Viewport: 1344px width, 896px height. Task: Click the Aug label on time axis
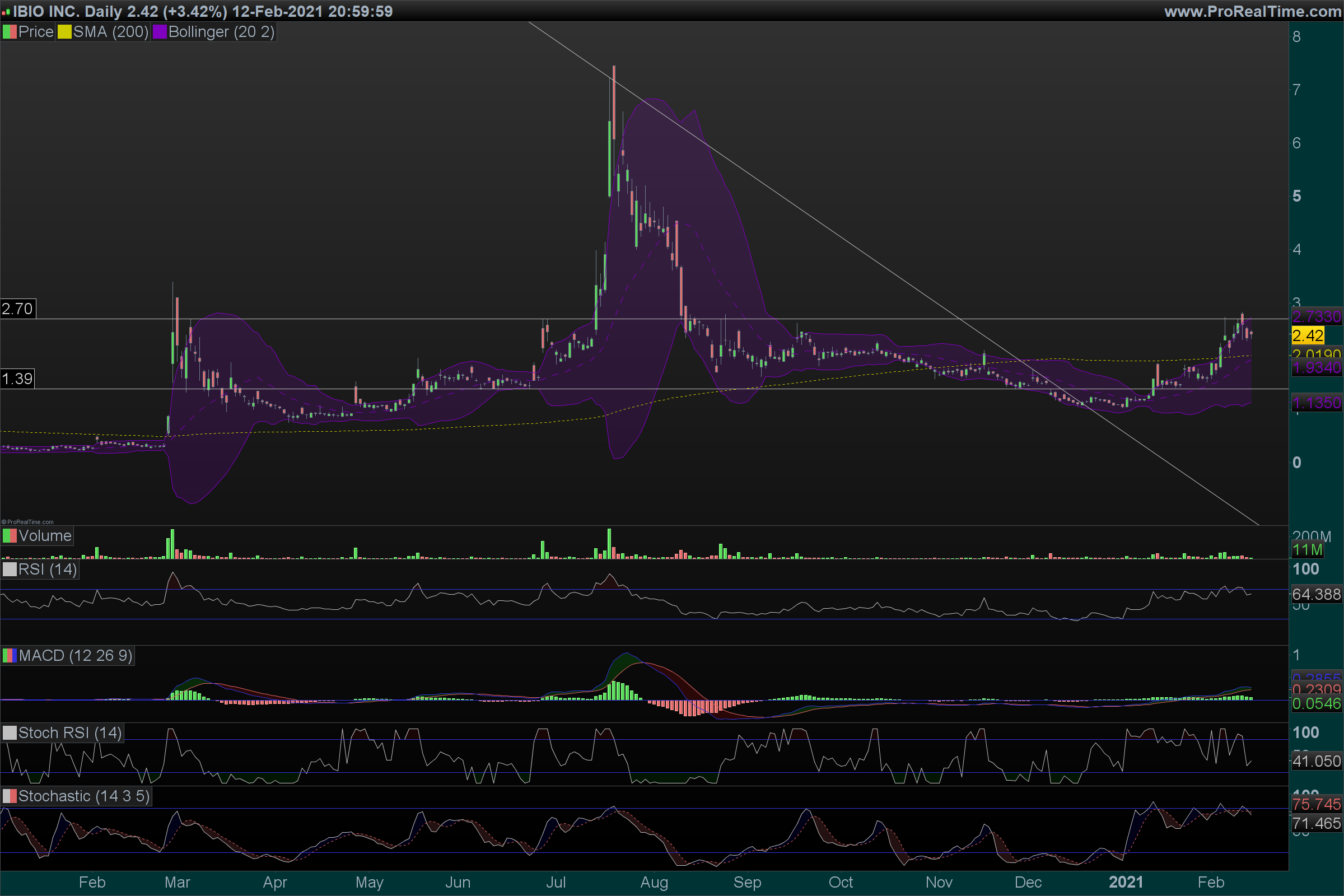tap(654, 883)
